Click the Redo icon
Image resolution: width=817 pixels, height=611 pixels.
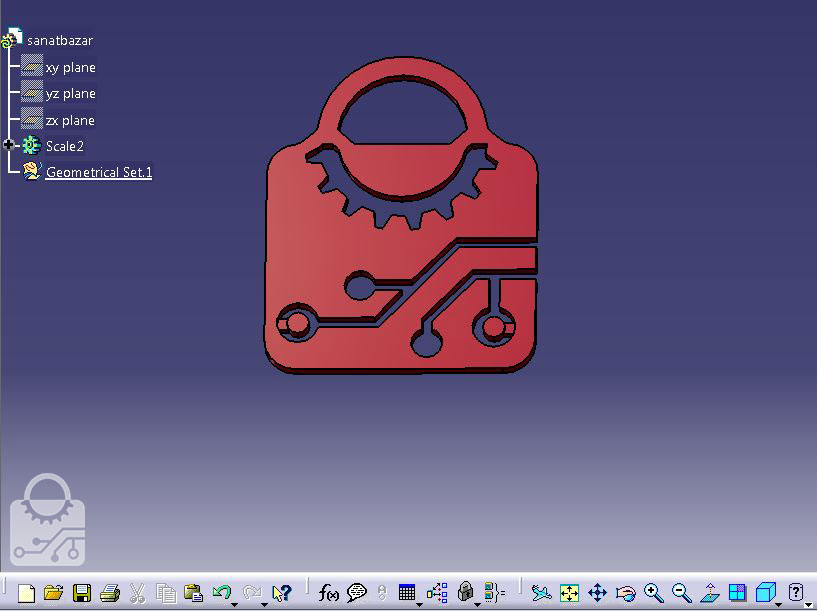coord(252,592)
